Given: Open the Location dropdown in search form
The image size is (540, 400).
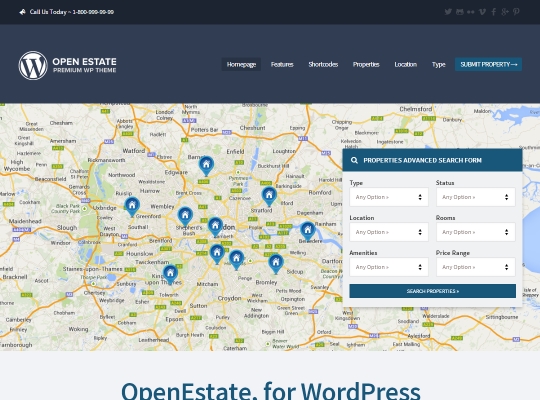Looking at the screenshot, I should pyautogui.click(x=389, y=232).
